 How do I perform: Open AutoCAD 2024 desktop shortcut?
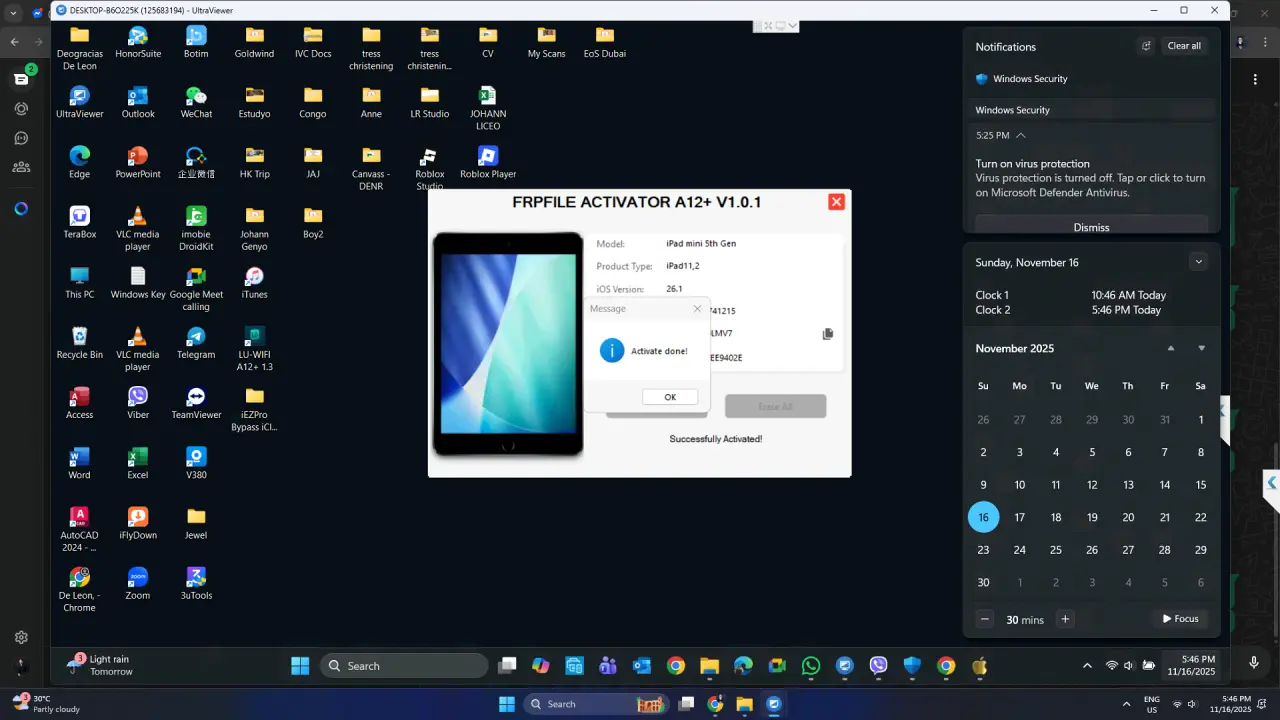pyautogui.click(x=79, y=529)
